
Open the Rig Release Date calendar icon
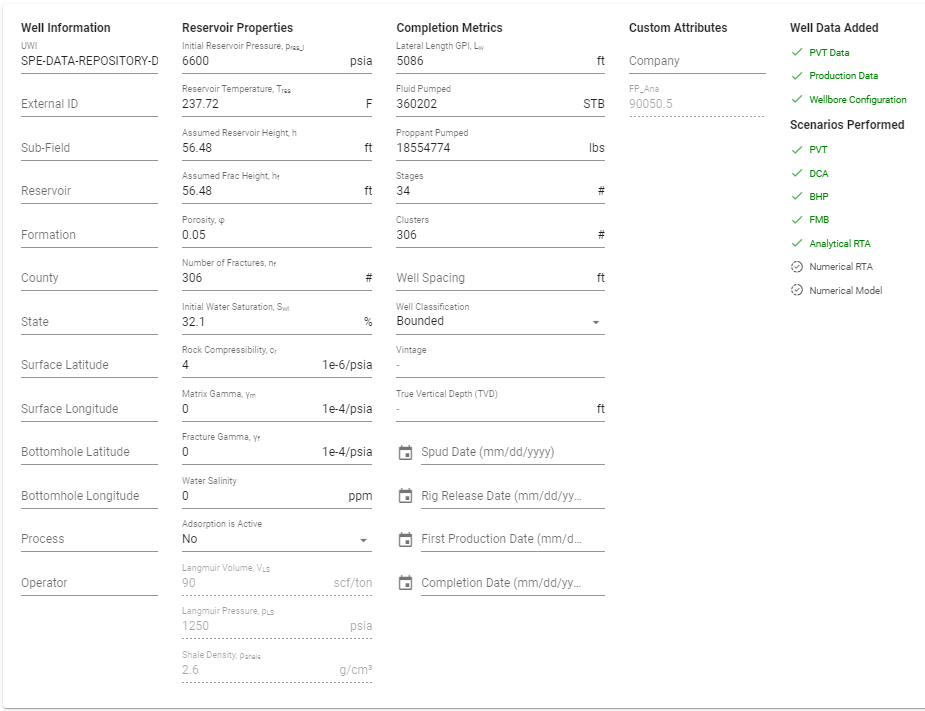click(x=405, y=496)
